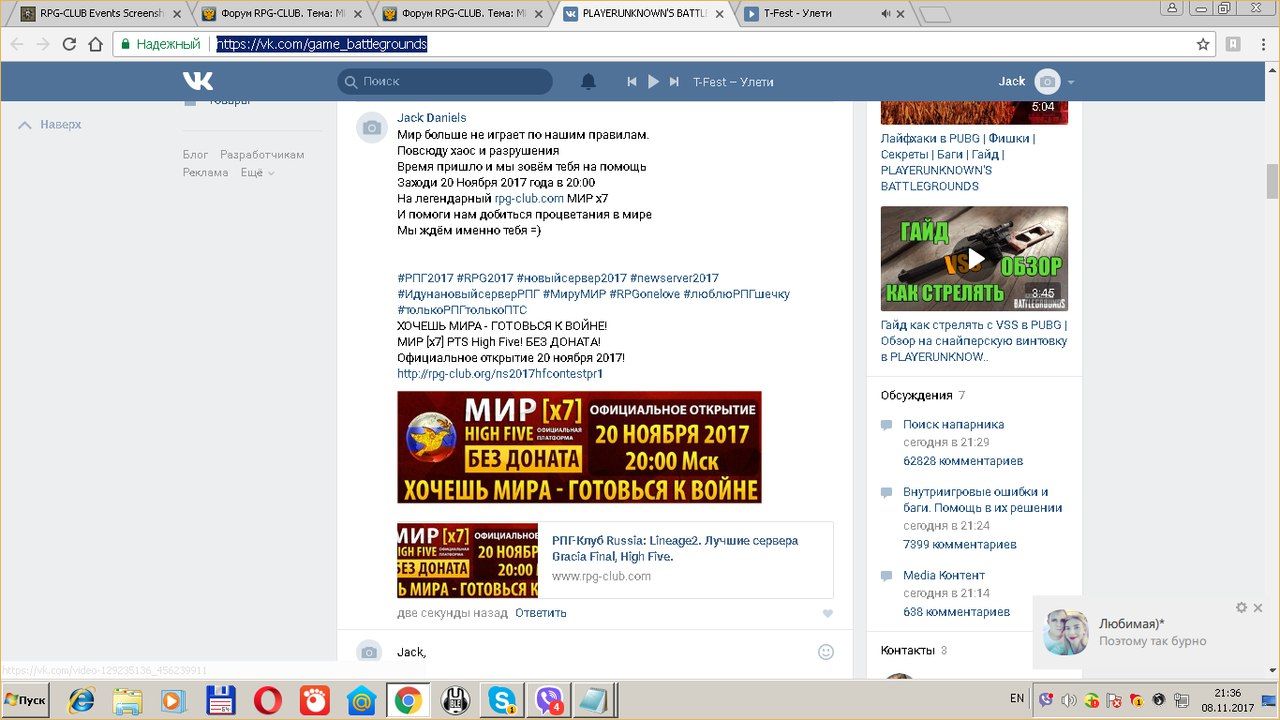This screenshot has height=720, width=1280.
Task: Click the EN language indicator
Action: 1017,699
